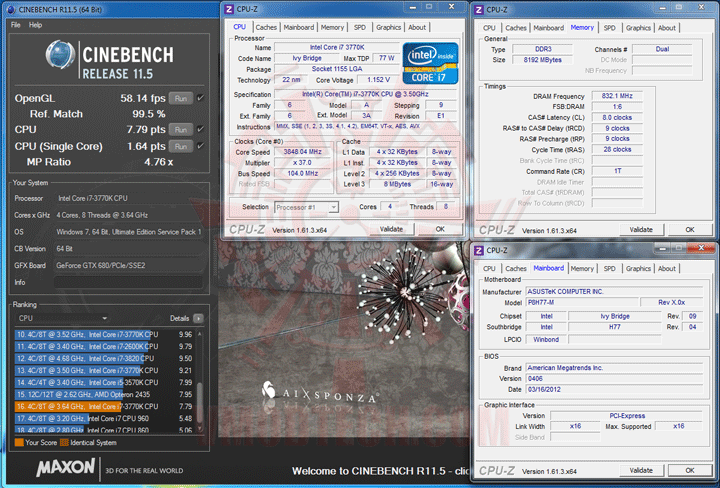Click the Details arrow button in Ranking

click(x=198, y=318)
